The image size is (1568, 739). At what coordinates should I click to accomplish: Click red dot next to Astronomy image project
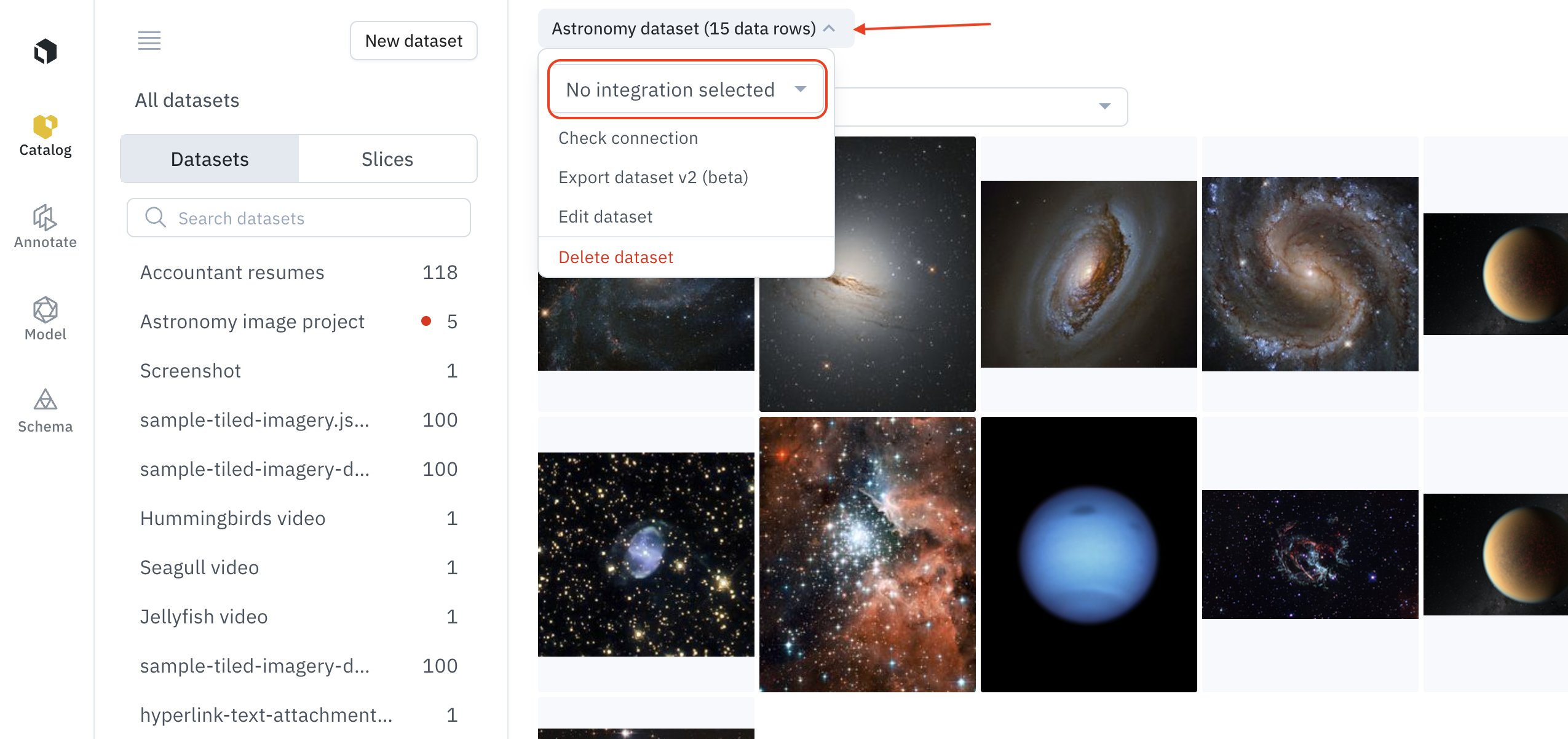pyautogui.click(x=426, y=321)
